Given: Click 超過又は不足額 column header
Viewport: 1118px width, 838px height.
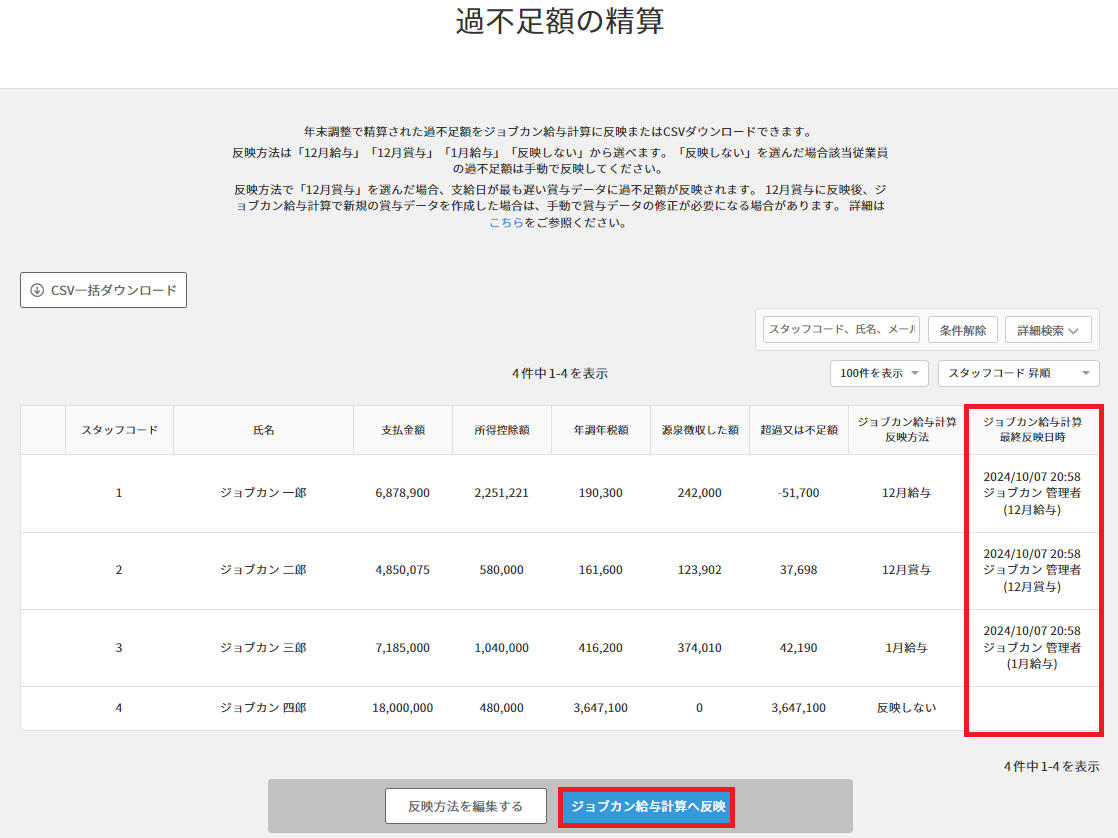Looking at the screenshot, I should pyautogui.click(x=798, y=430).
